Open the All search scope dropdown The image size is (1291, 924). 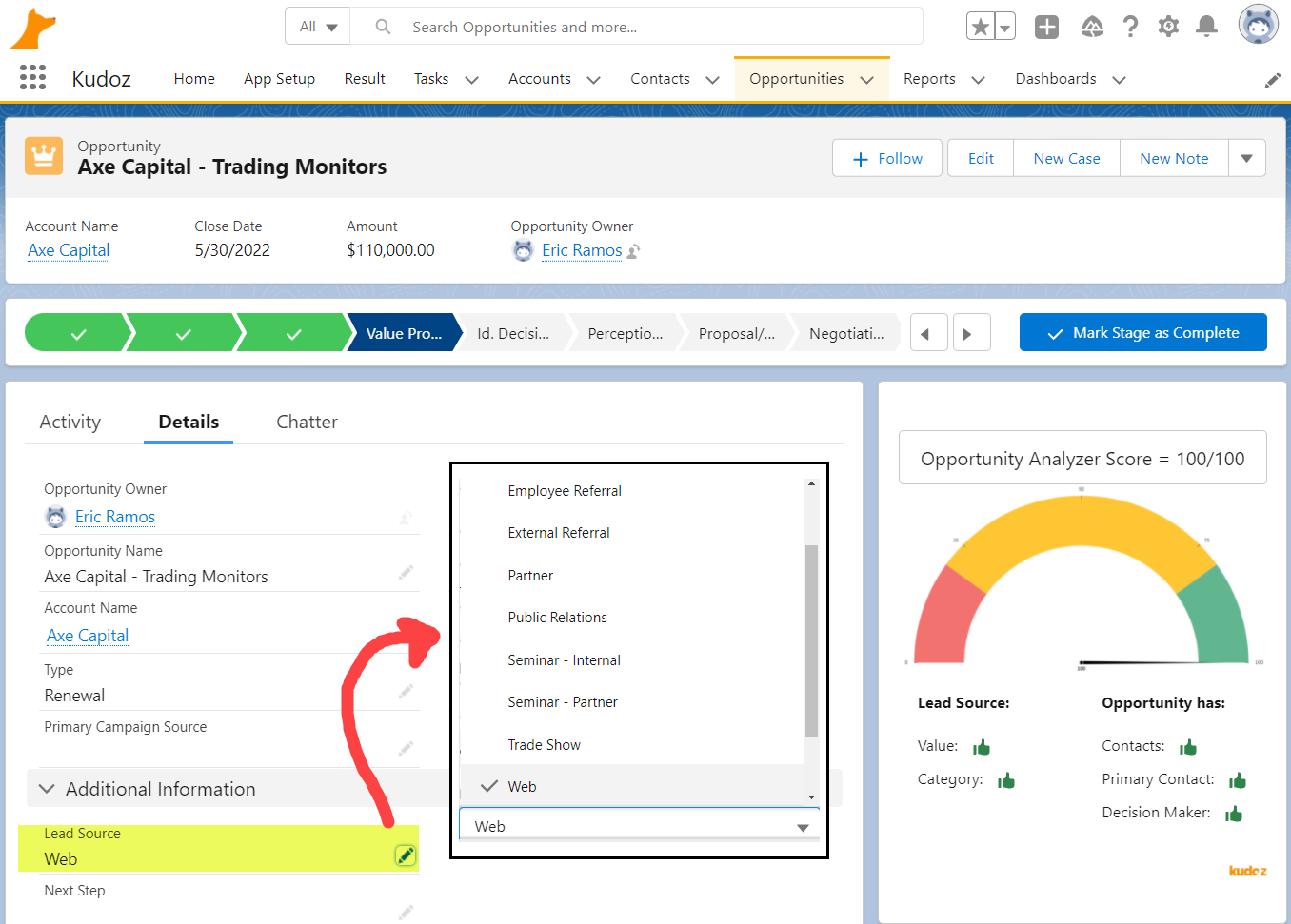pos(317,27)
